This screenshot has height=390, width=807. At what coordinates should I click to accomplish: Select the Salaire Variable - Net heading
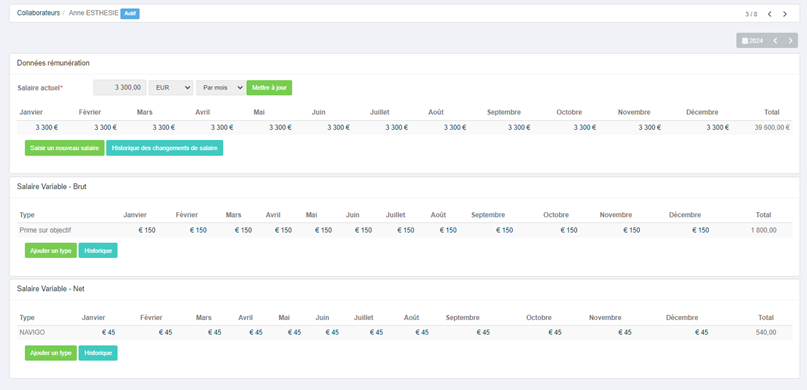click(50, 289)
